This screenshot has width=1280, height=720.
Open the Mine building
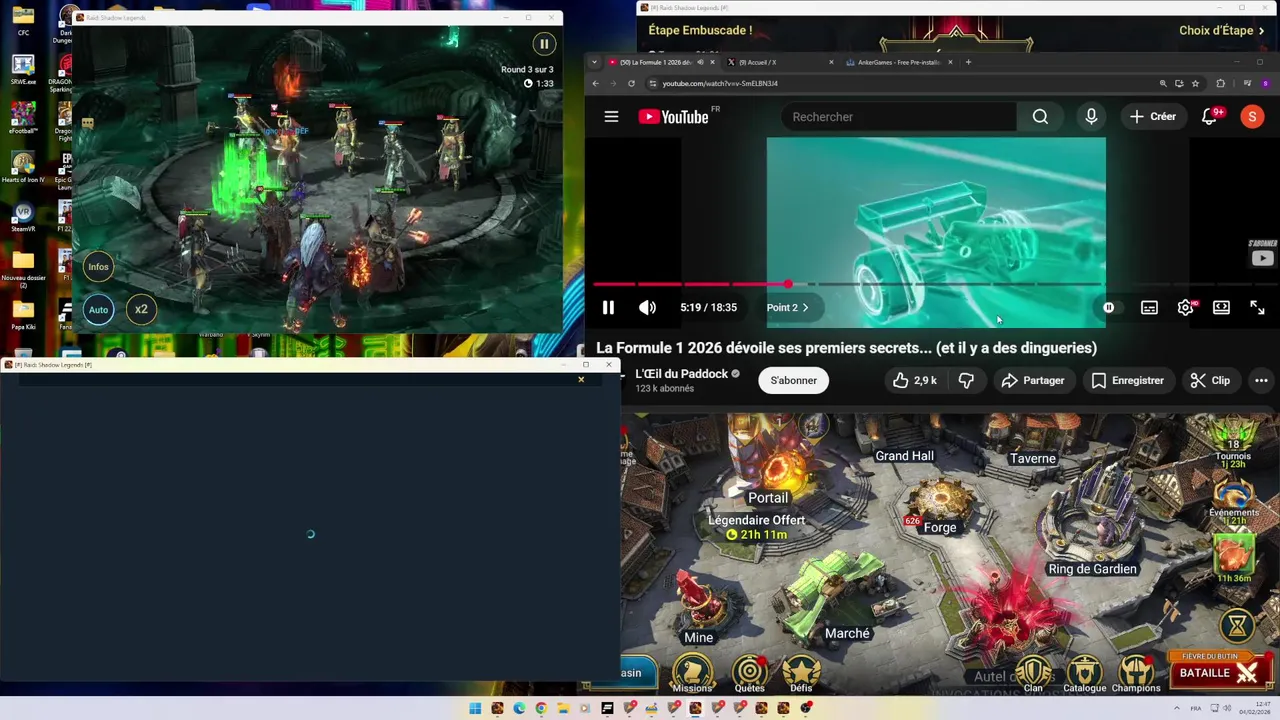point(698,638)
